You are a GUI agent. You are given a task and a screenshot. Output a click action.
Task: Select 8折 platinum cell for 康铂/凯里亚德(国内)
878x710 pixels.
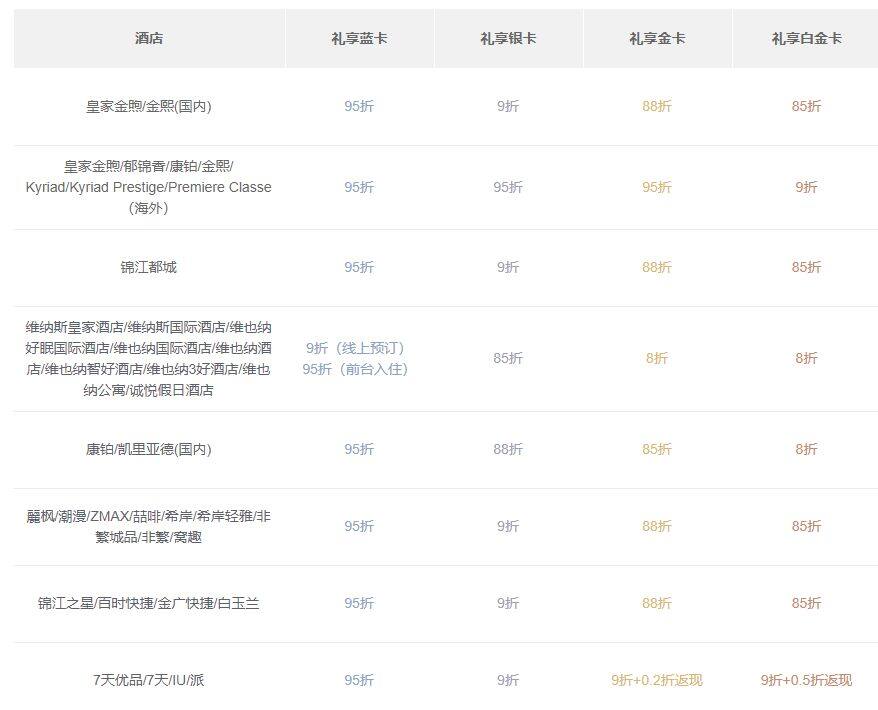pyautogui.click(x=806, y=450)
